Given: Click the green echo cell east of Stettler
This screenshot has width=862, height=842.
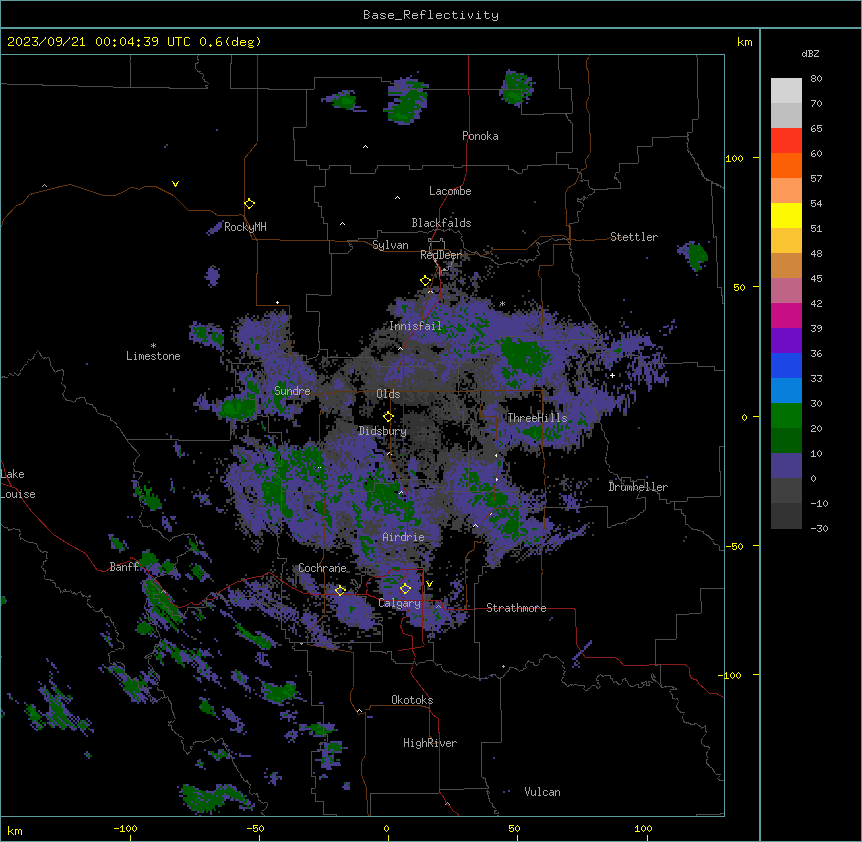Looking at the screenshot, I should 698,255.
